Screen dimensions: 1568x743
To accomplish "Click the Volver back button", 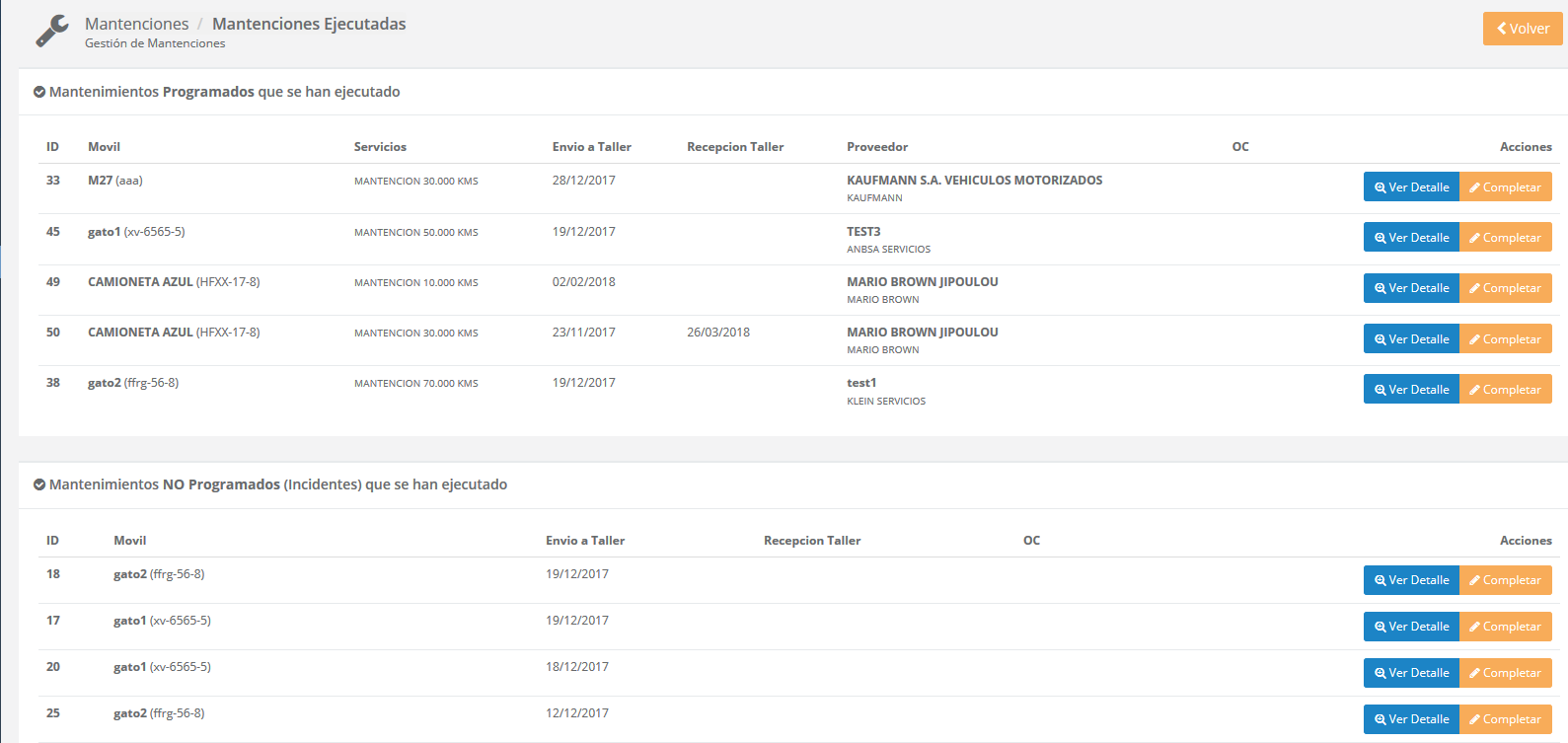I will 1522,29.
